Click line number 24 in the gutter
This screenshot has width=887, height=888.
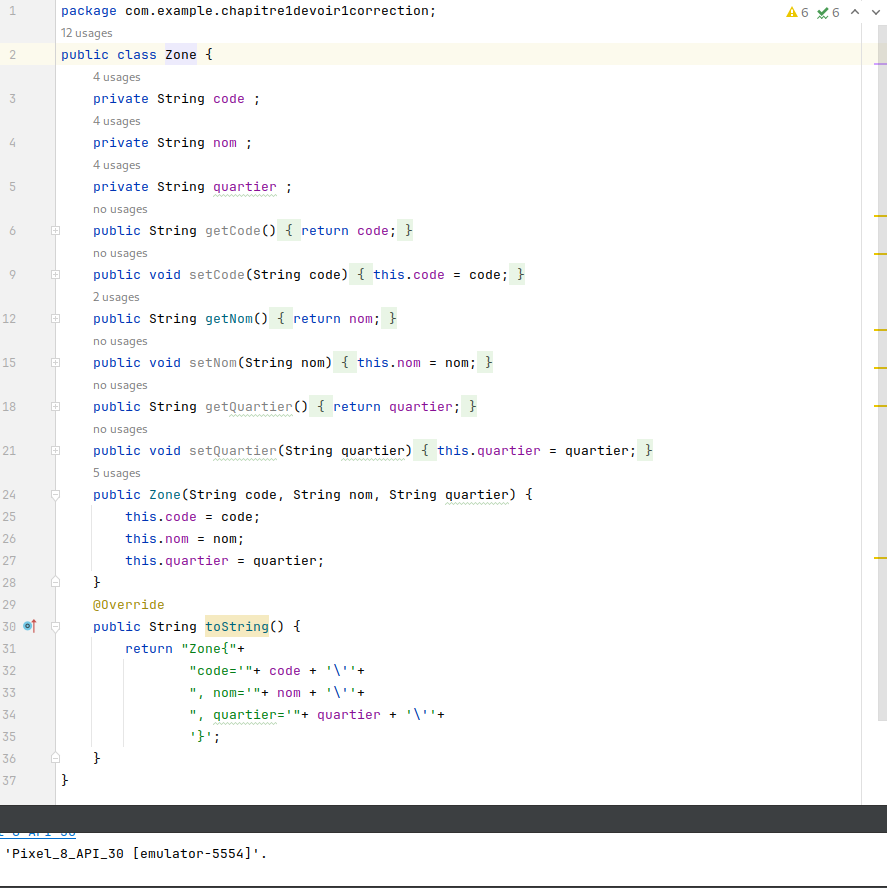click(x=10, y=495)
